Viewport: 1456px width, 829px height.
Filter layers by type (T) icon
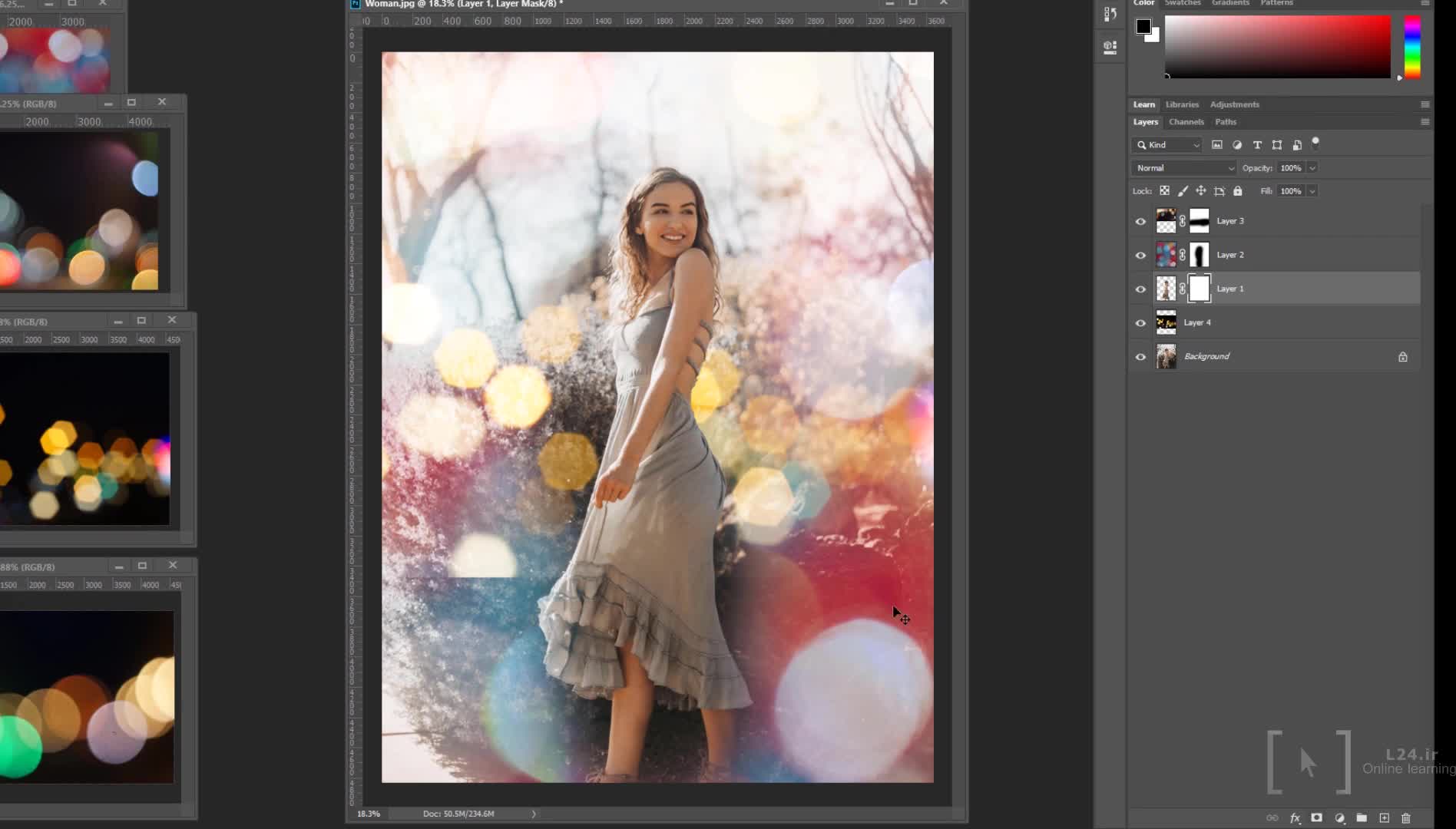tap(1257, 145)
